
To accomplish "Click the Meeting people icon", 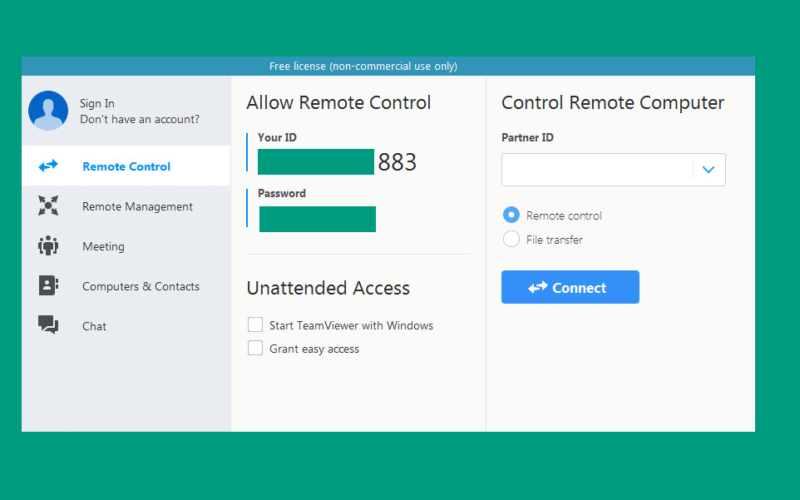I will (x=48, y=245).
